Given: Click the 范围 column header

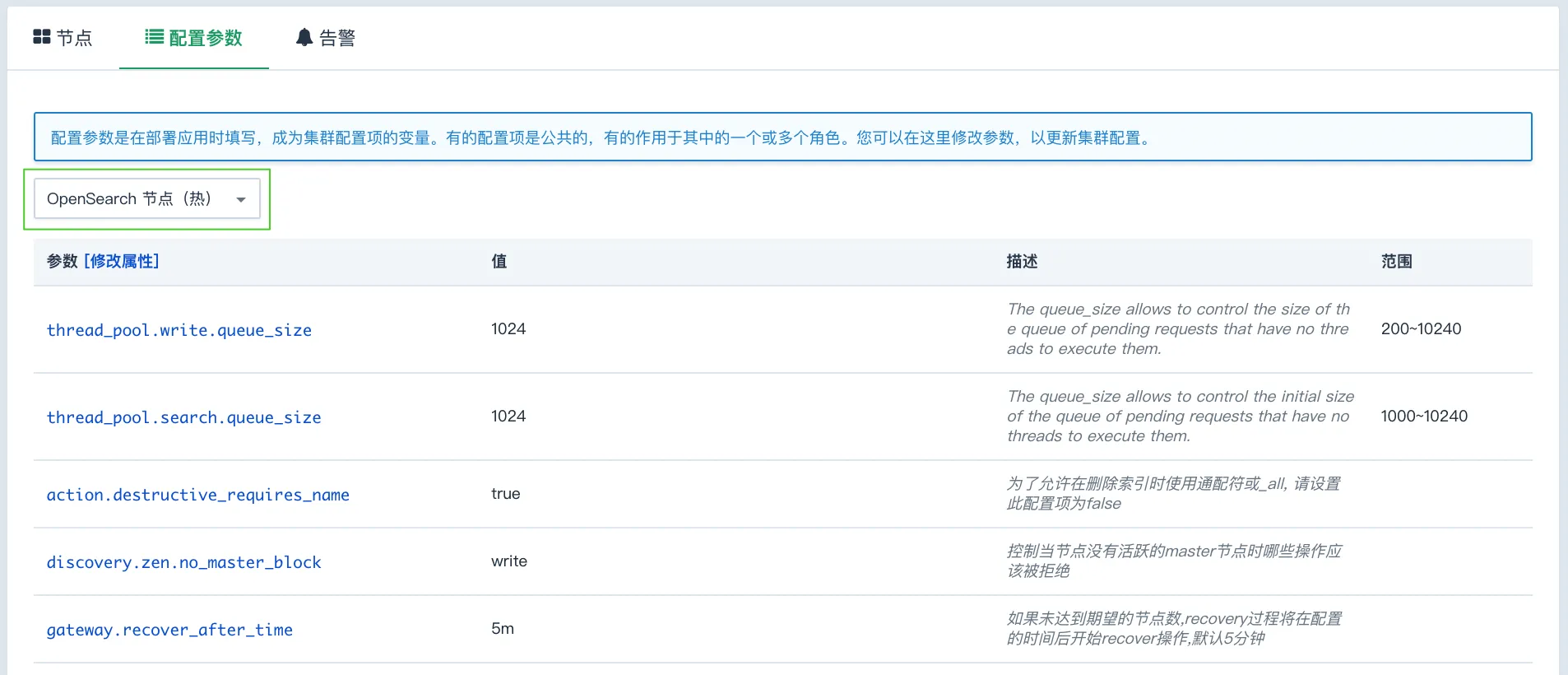Looking at the screenshot, I should click(x=1397, y=261).
